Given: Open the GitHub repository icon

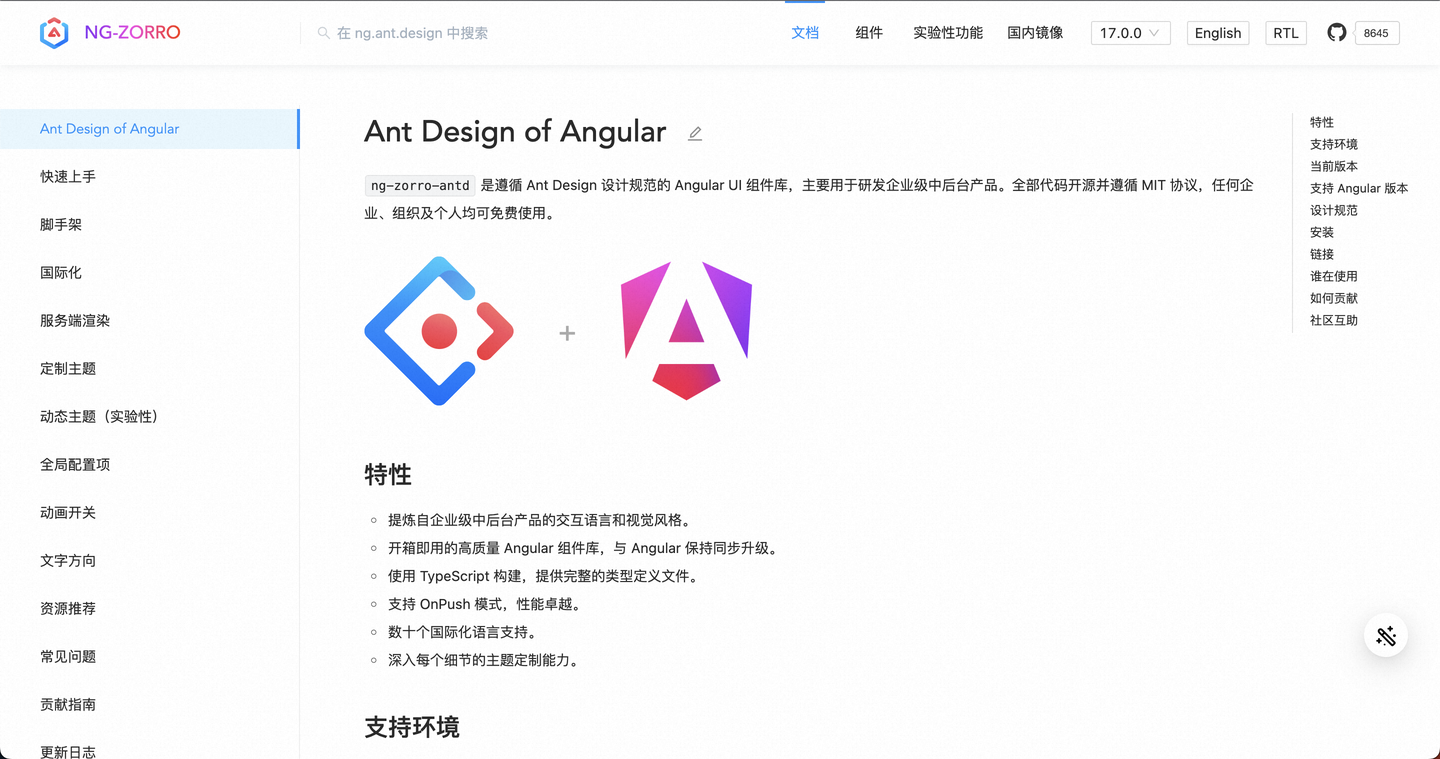Looking at the screenshot, I should pos(1337,32).
